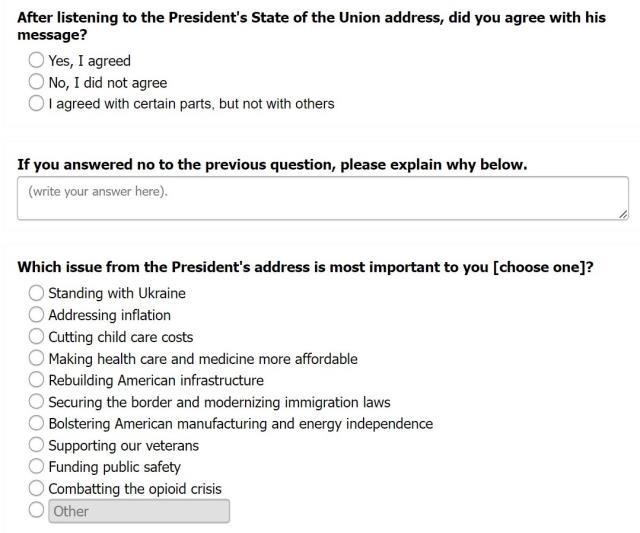Select "Cutting child care costs" option
Screen dimensions: 640x533
37,337
